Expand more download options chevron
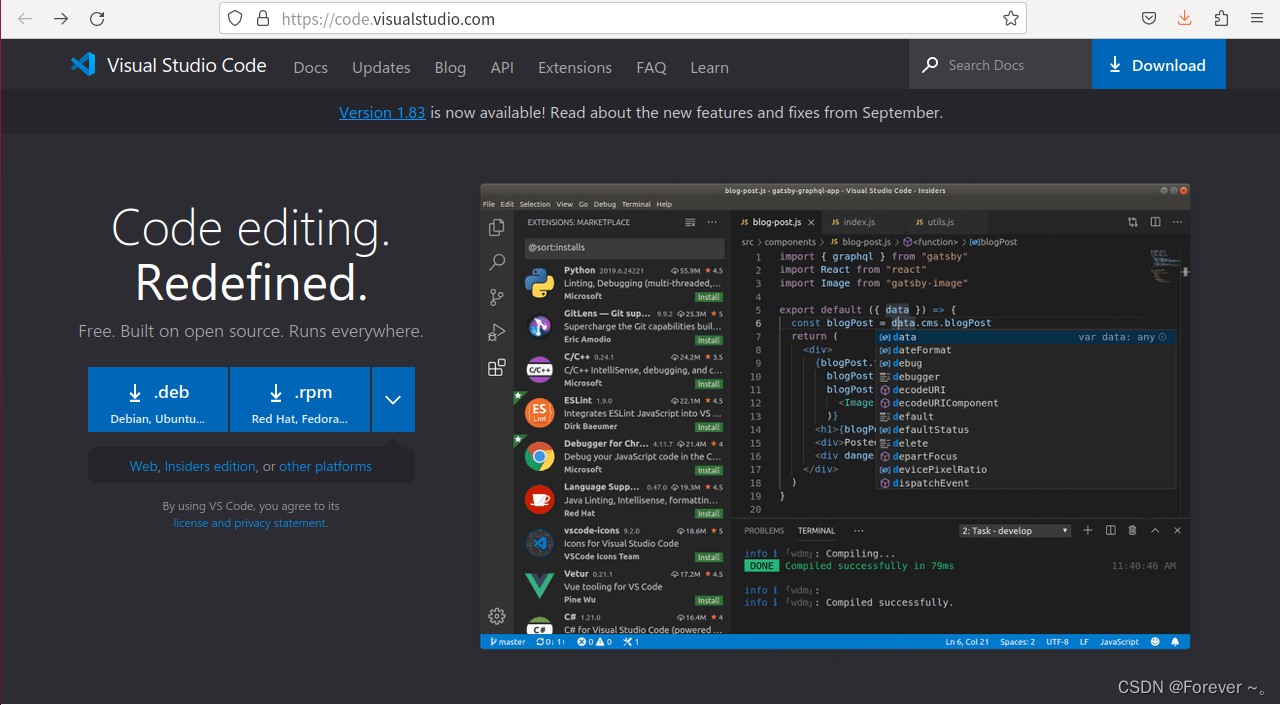Image resolution: width=1280 pixels, height=705 pixels. tap(393, 400)
